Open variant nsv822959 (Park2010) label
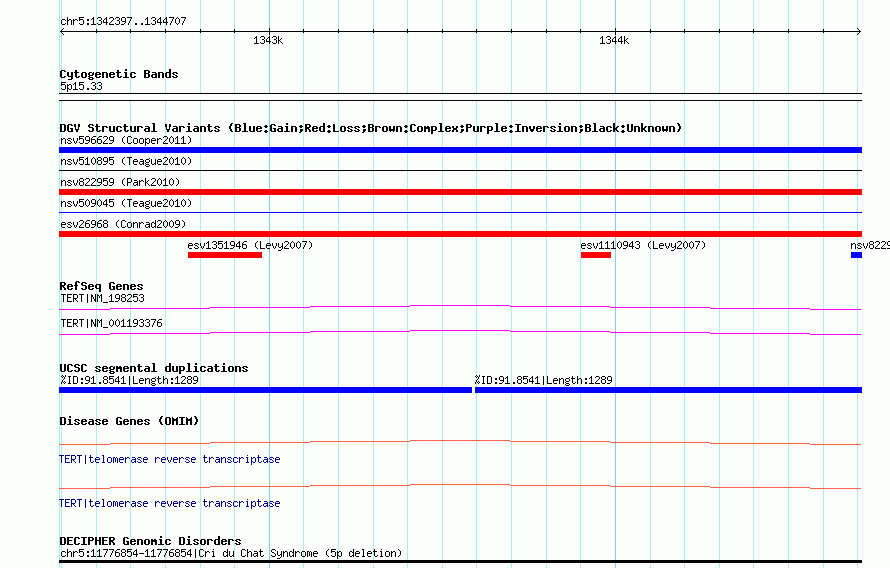The image size is (890, 568). click(120, 182)
